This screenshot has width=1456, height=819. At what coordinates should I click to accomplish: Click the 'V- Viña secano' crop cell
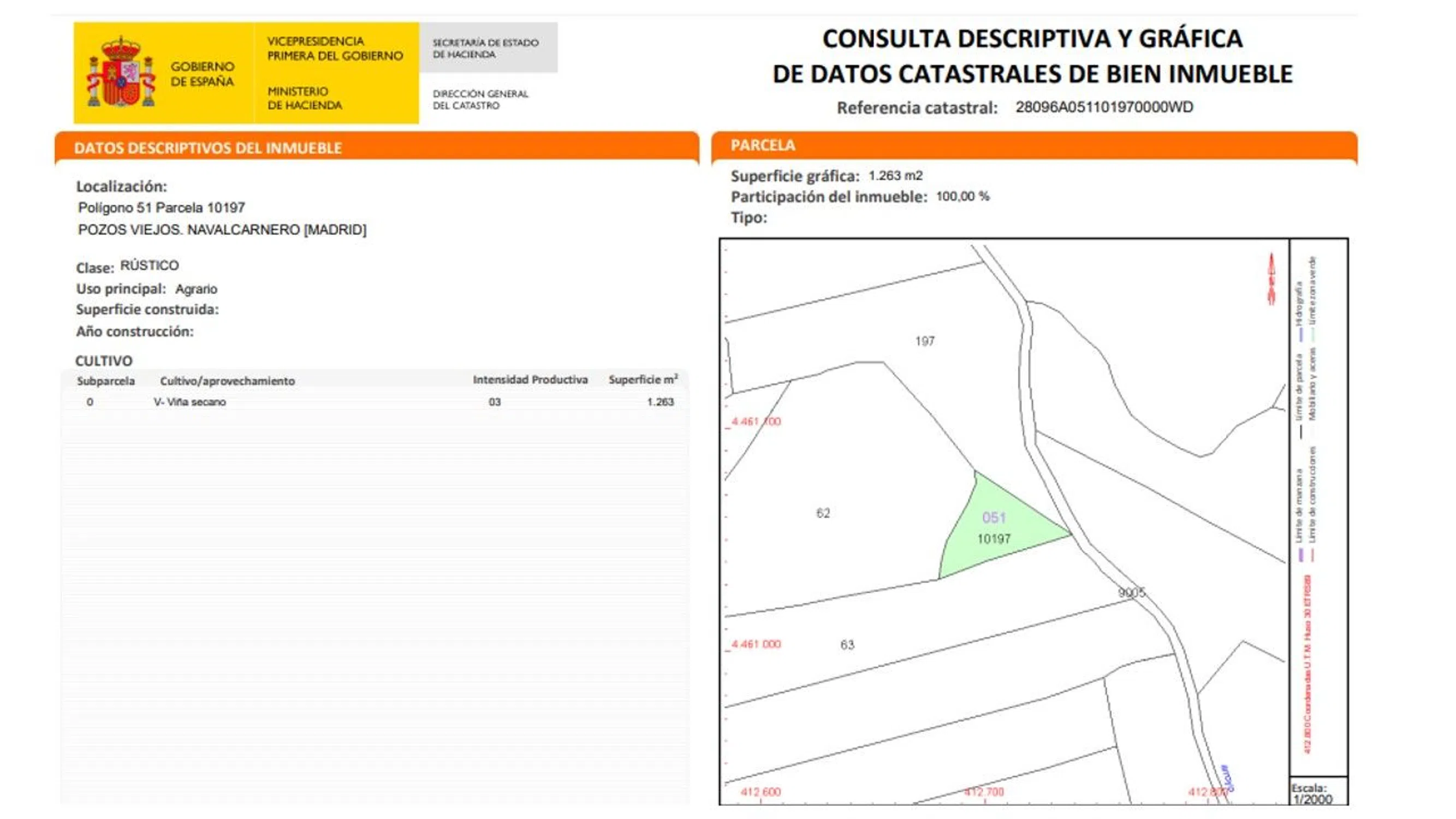(x=189, y=402)
